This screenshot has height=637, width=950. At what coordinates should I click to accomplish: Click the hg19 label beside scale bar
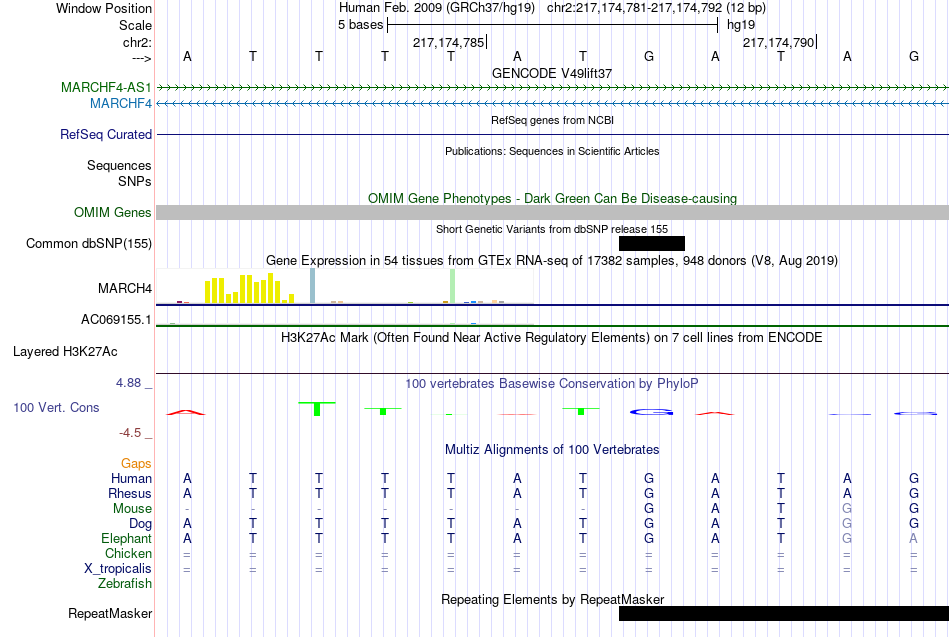[x=741, y=25]
